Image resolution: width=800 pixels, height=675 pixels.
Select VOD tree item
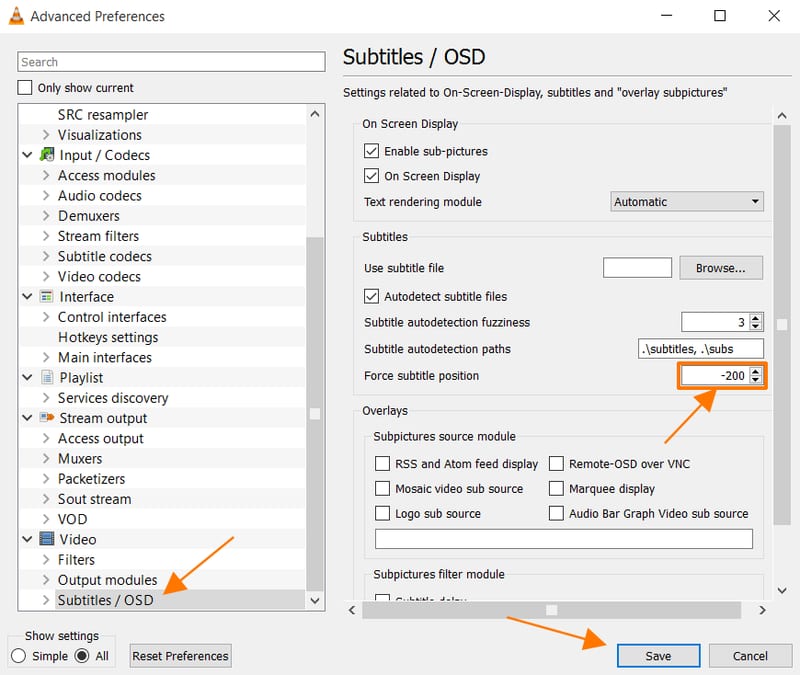point(72,519)
